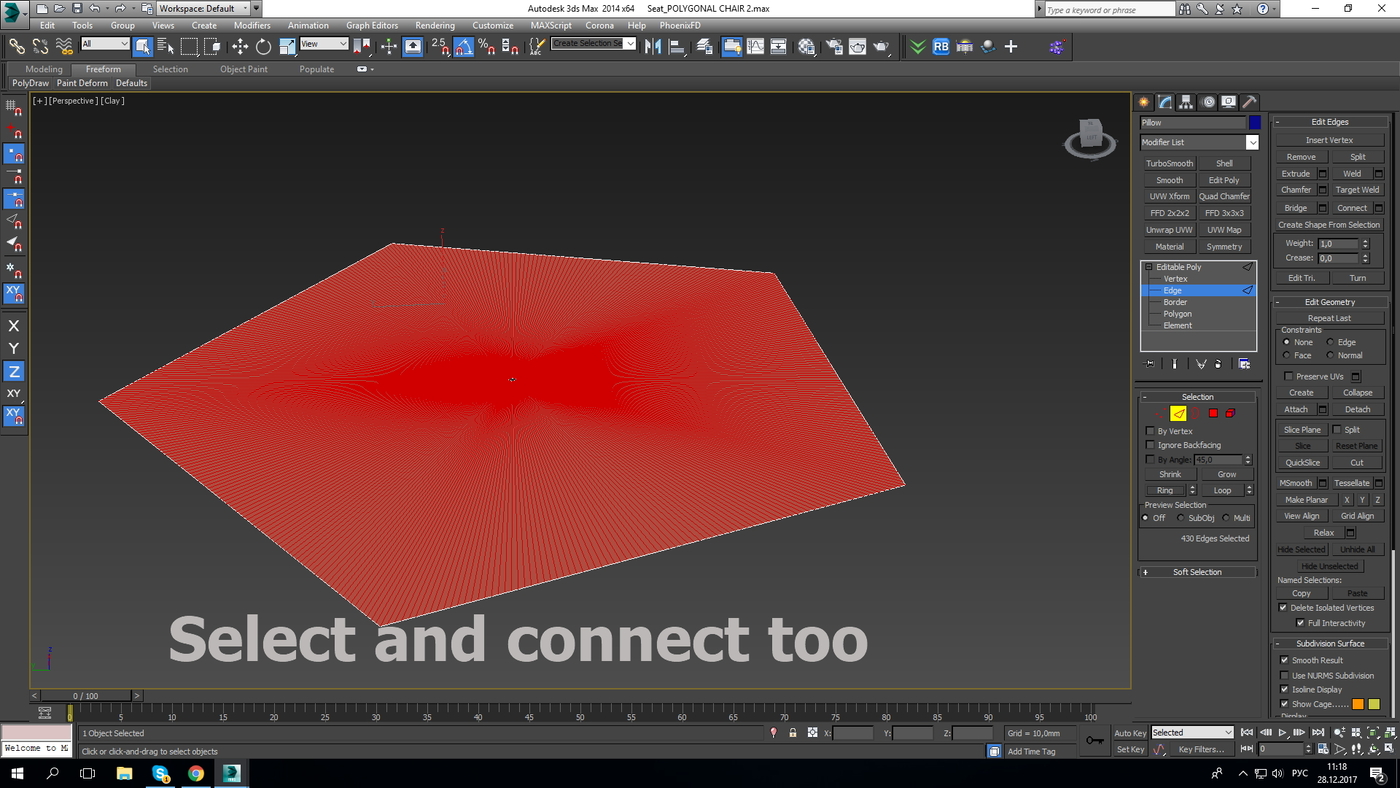This screenshot has height=788, width=1400.
Task: Open the Hierarchy command panel tab
Action: pyautogui.click(x=1186, y=102)
